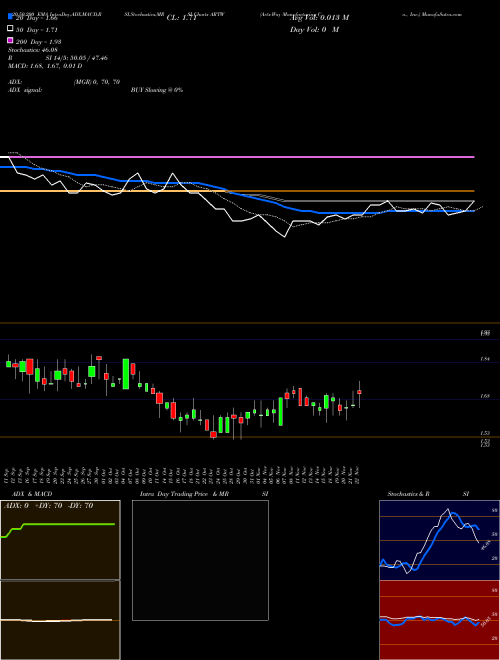Click the 'BUY Slowing @ 0%' signal text
This screenshot has width=500, height=660.
(x=157, y=90)
